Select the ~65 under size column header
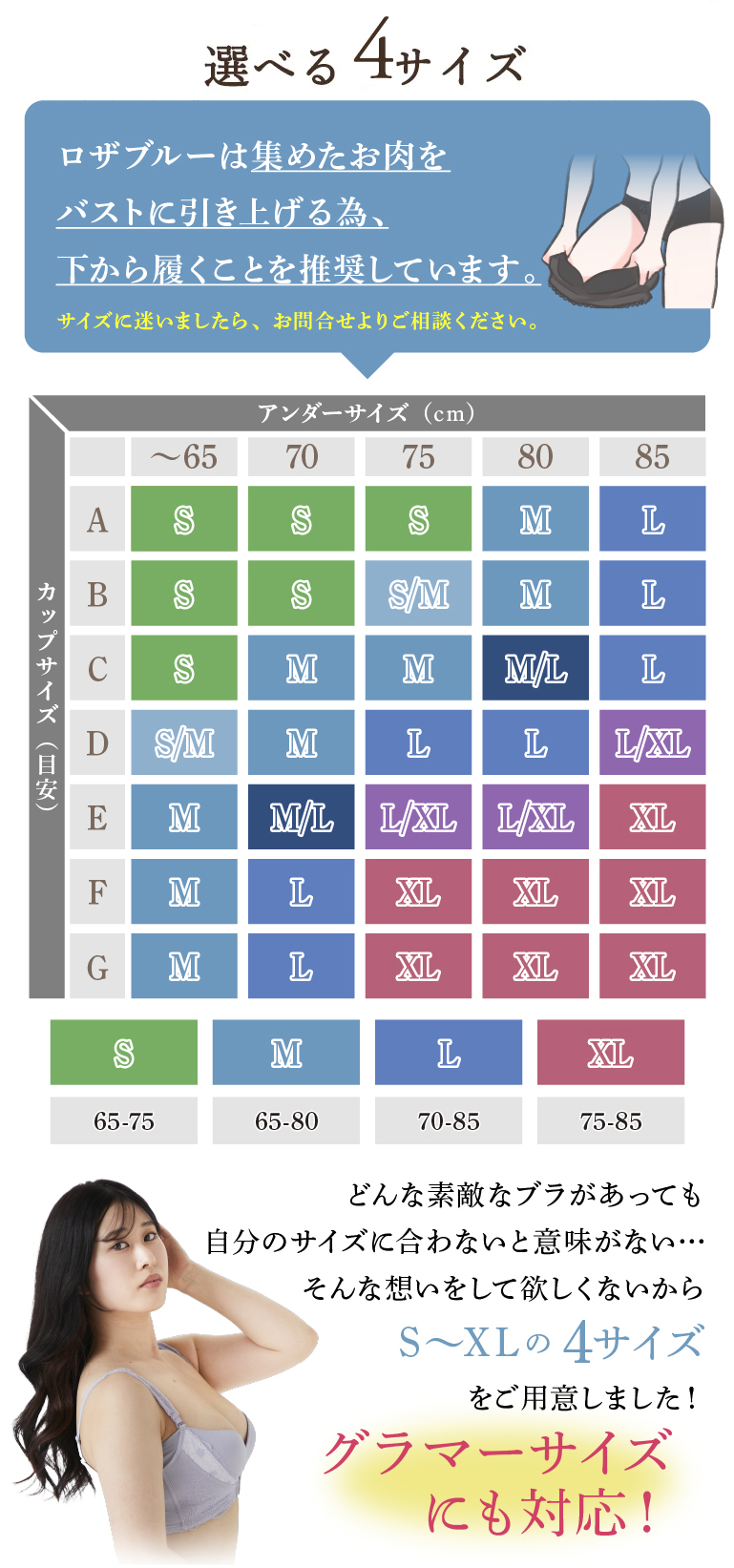 point(184,457)
